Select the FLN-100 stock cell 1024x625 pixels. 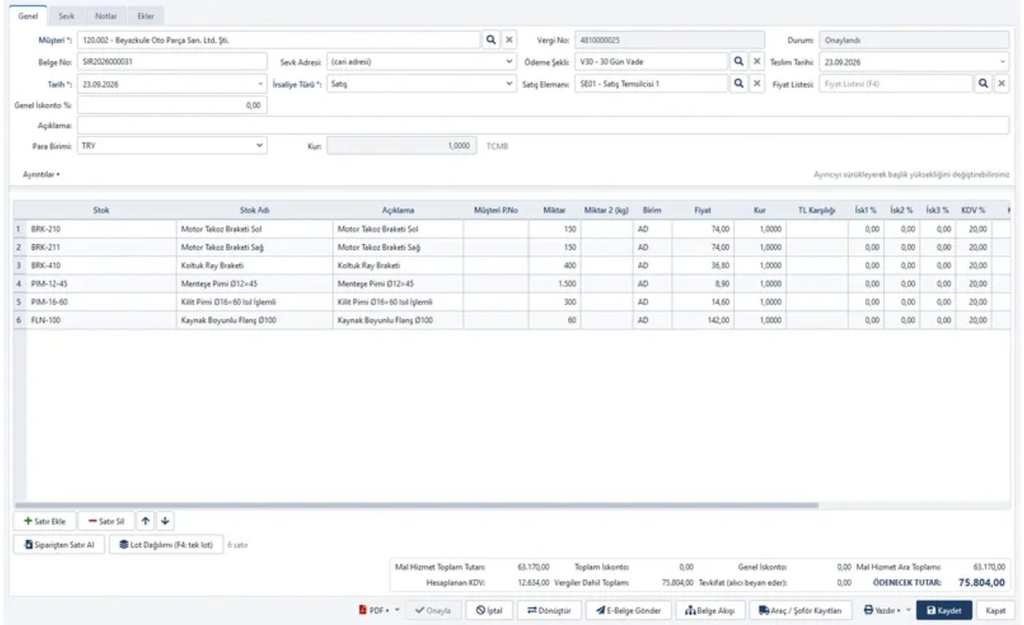coord(101,321)
